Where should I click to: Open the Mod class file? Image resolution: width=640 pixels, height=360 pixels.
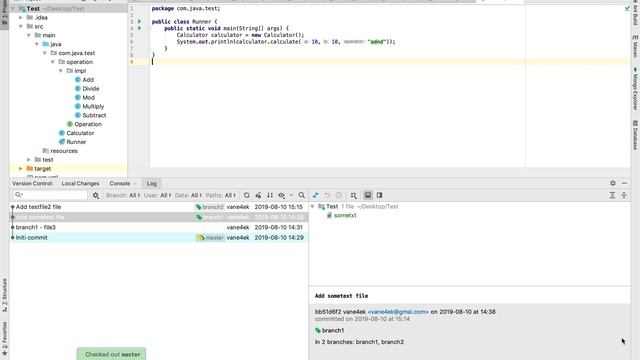[x=85, y=98]
